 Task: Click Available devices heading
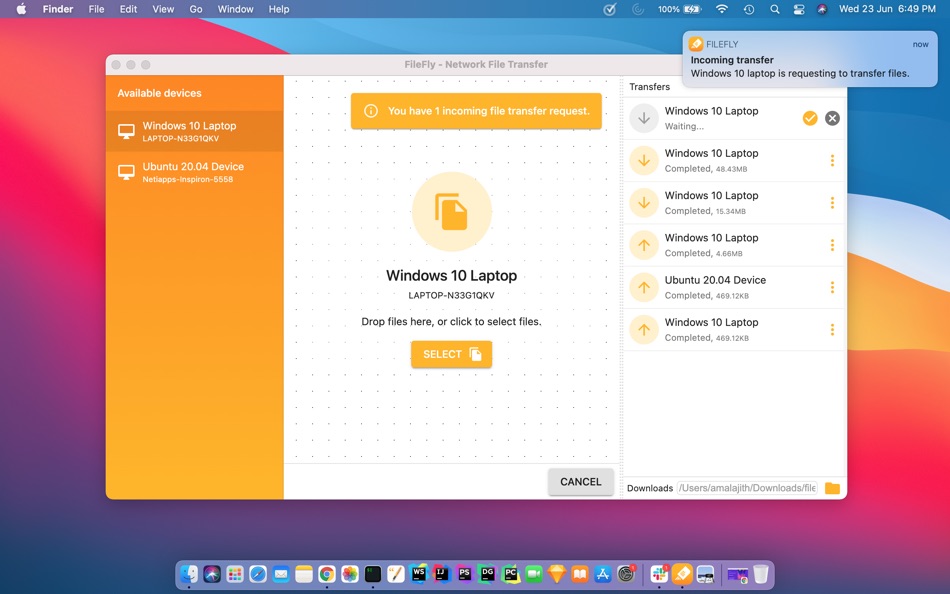(159, 93)
